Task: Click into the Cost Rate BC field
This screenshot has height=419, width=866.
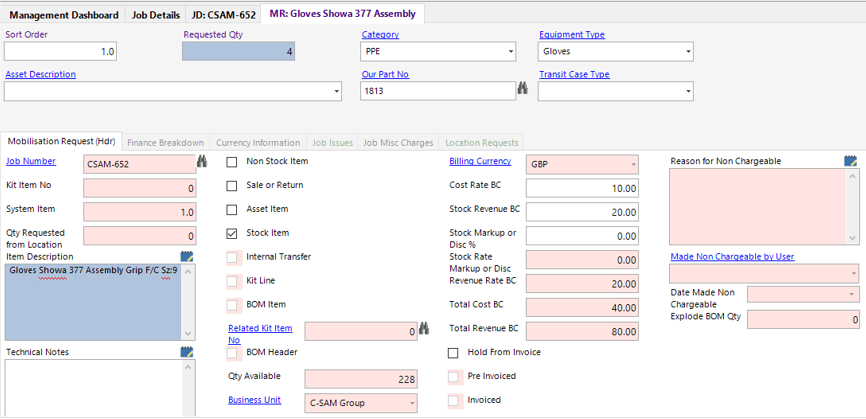Action: pyautogui.click(x=582, y=188)
